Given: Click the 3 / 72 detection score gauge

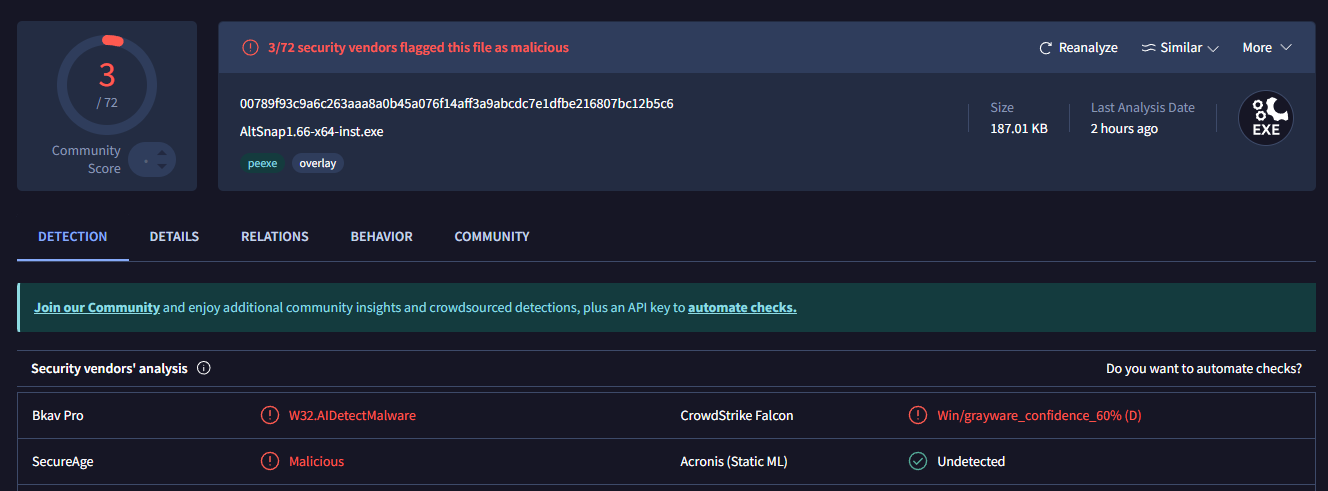Looking at the screenshot, I should tap(107, 83).
